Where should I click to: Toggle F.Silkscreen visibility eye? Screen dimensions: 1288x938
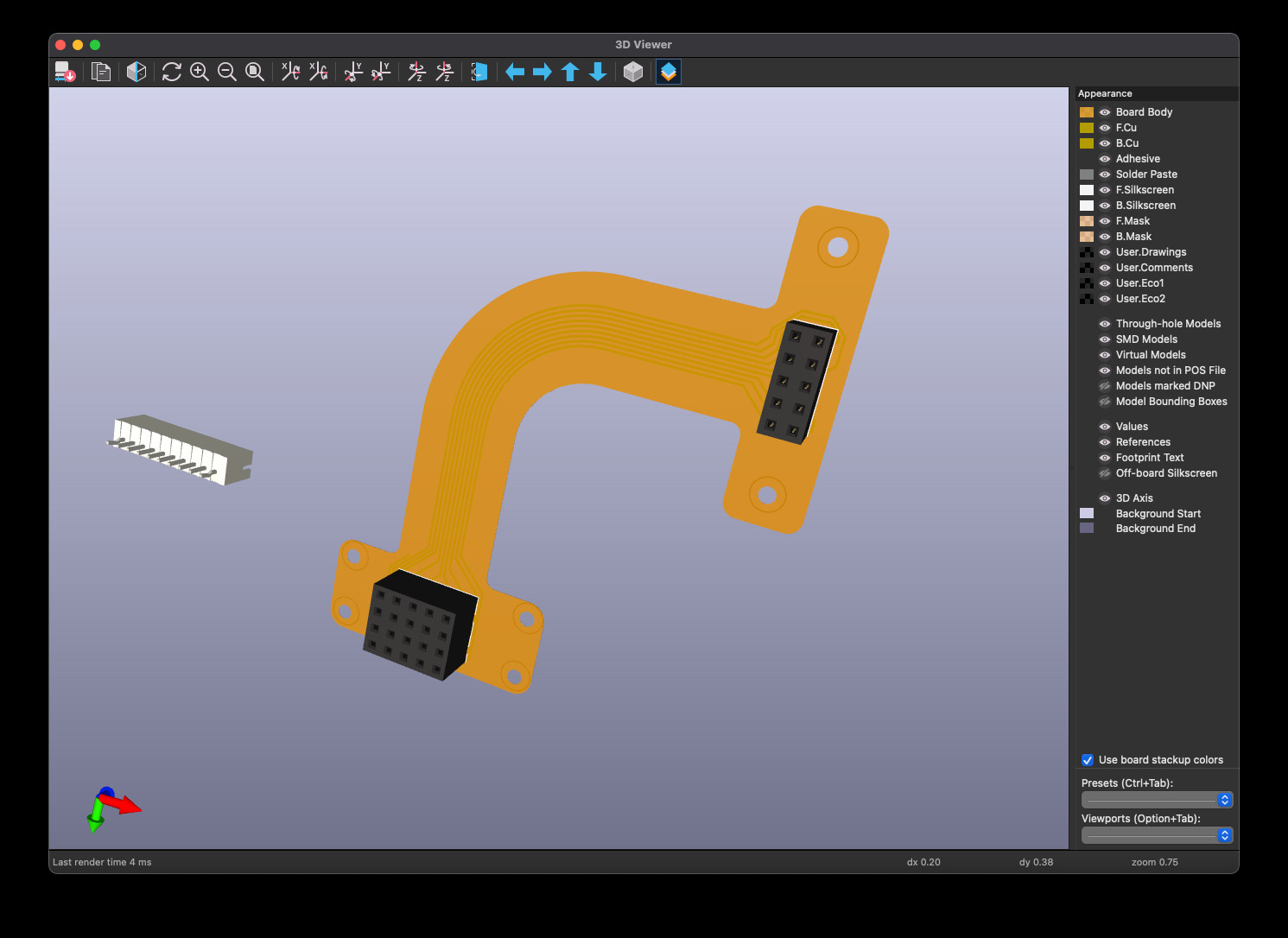tap(1105, 190)
